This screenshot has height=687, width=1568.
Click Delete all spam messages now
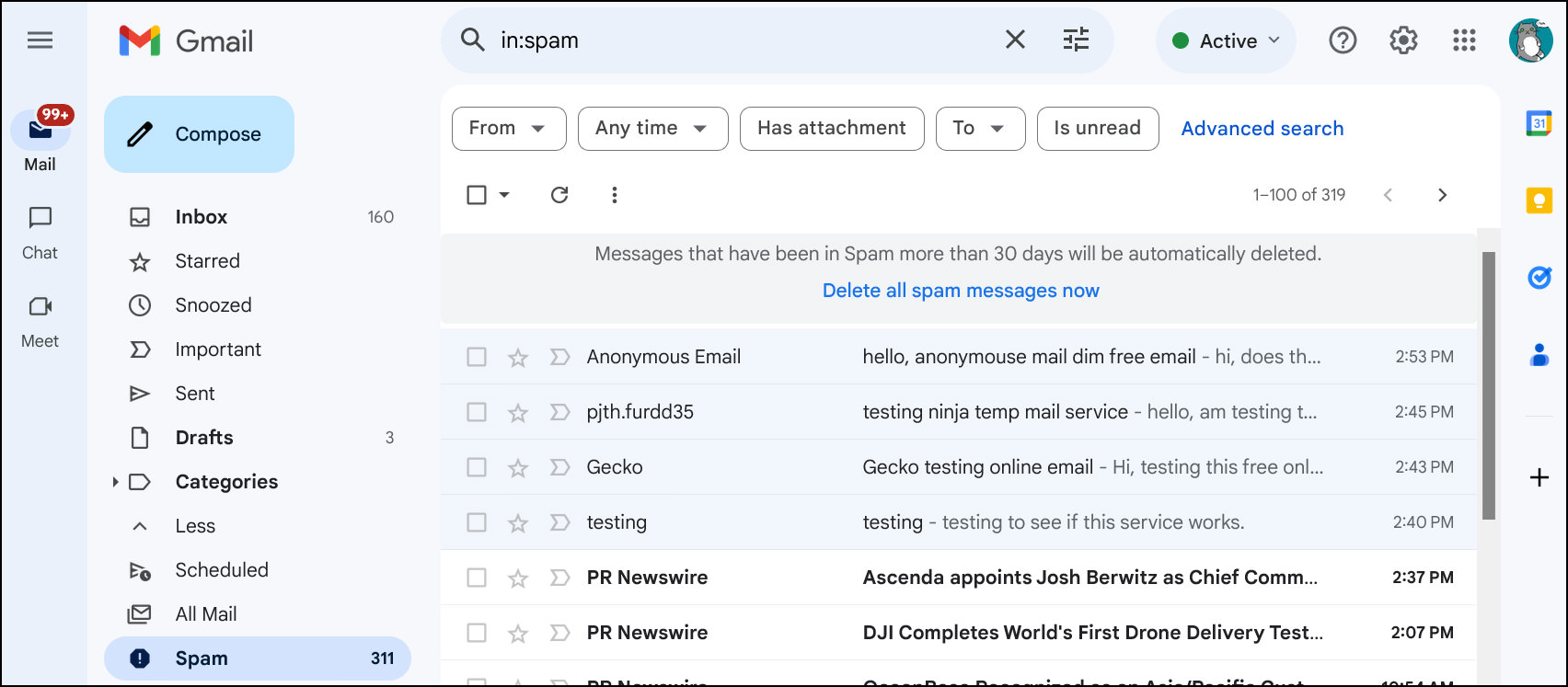coord(961,291)
